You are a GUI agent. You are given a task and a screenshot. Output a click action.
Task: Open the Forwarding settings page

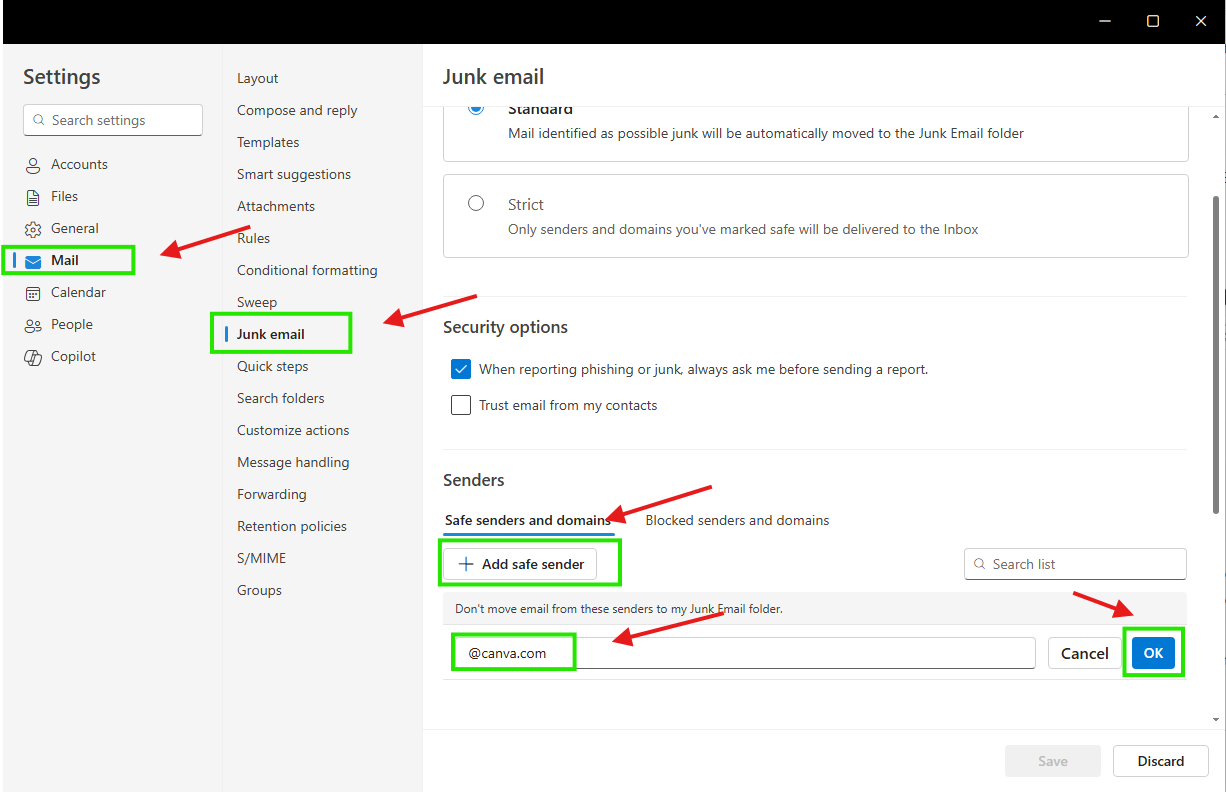tap(272, 494)
